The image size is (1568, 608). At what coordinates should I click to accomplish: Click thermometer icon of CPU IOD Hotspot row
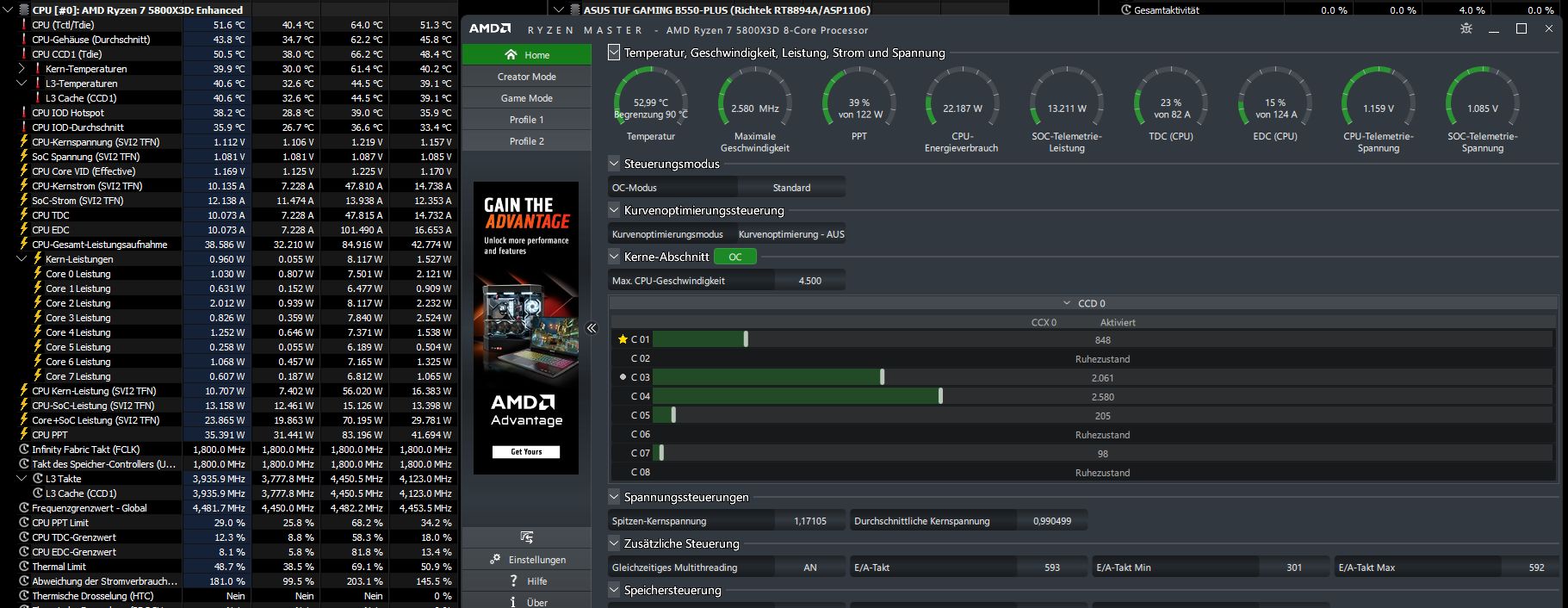[x=24, y=113]
